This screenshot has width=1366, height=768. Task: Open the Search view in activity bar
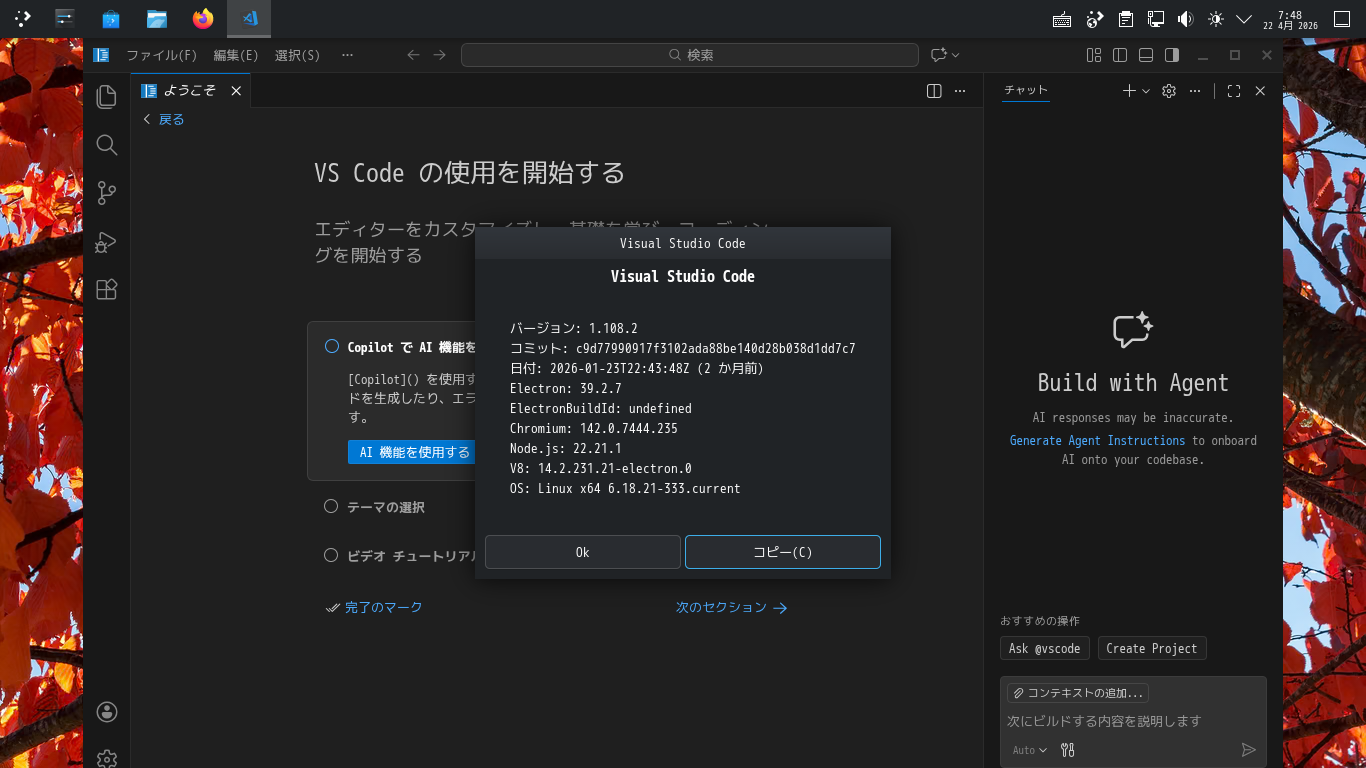pyautogui.click(x=107, y=145)
